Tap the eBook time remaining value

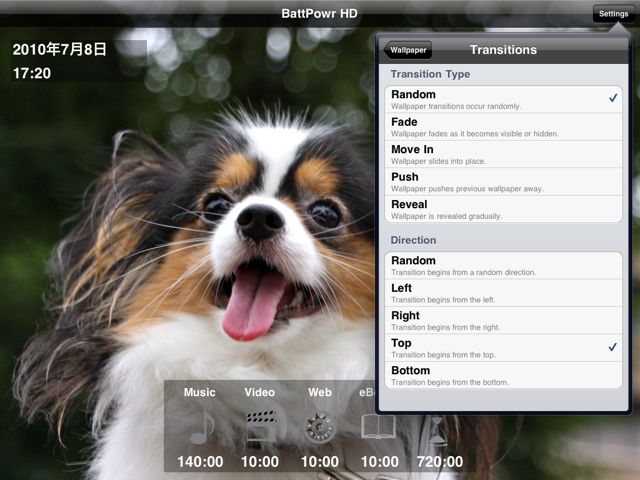point(380,462)
